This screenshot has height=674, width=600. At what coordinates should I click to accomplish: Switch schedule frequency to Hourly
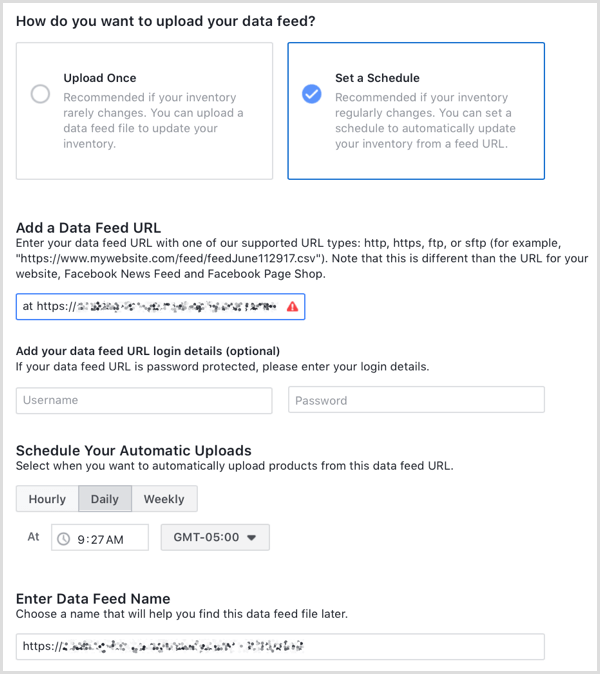click(47, 499)
